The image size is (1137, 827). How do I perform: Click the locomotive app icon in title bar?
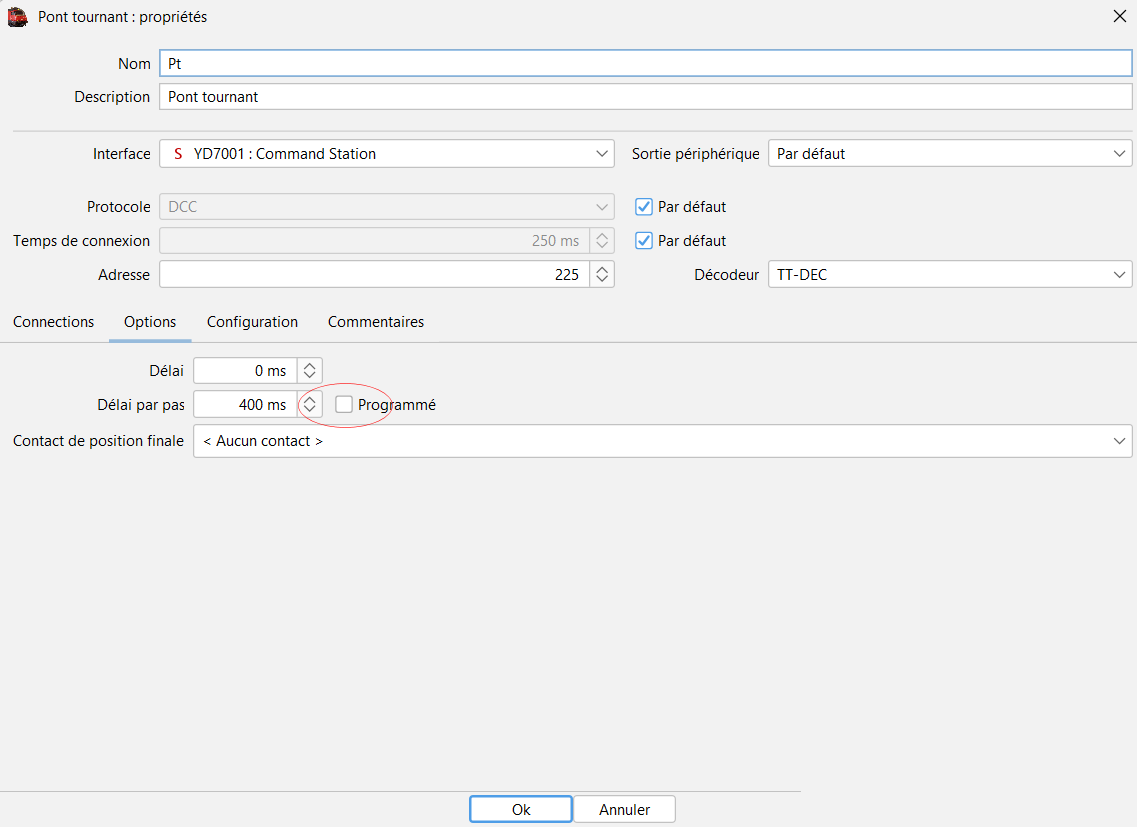point(17,17)
